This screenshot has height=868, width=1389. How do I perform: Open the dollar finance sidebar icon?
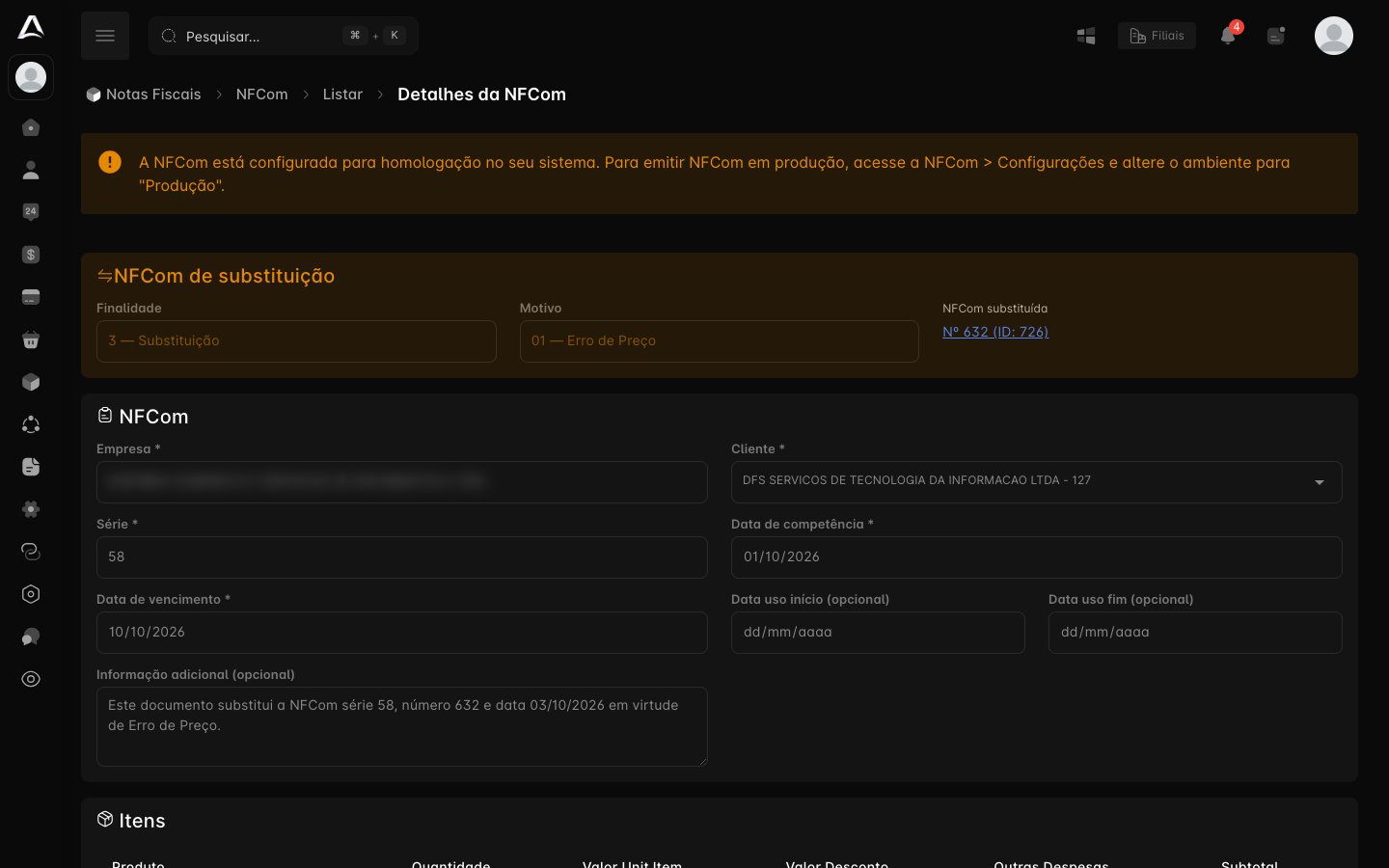tap(31, 255)
